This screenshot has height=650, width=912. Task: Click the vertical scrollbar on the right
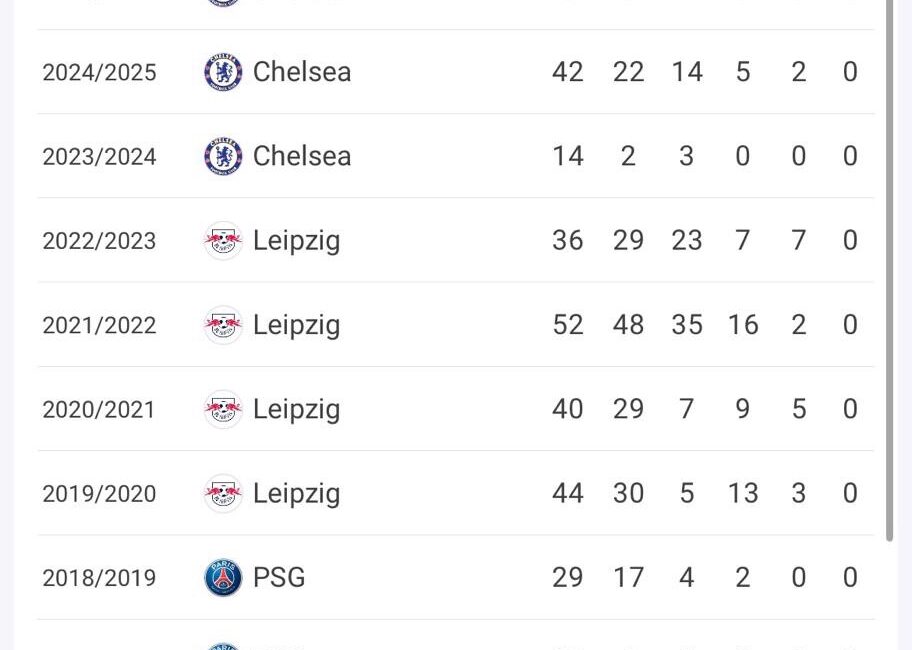[889, 270]
